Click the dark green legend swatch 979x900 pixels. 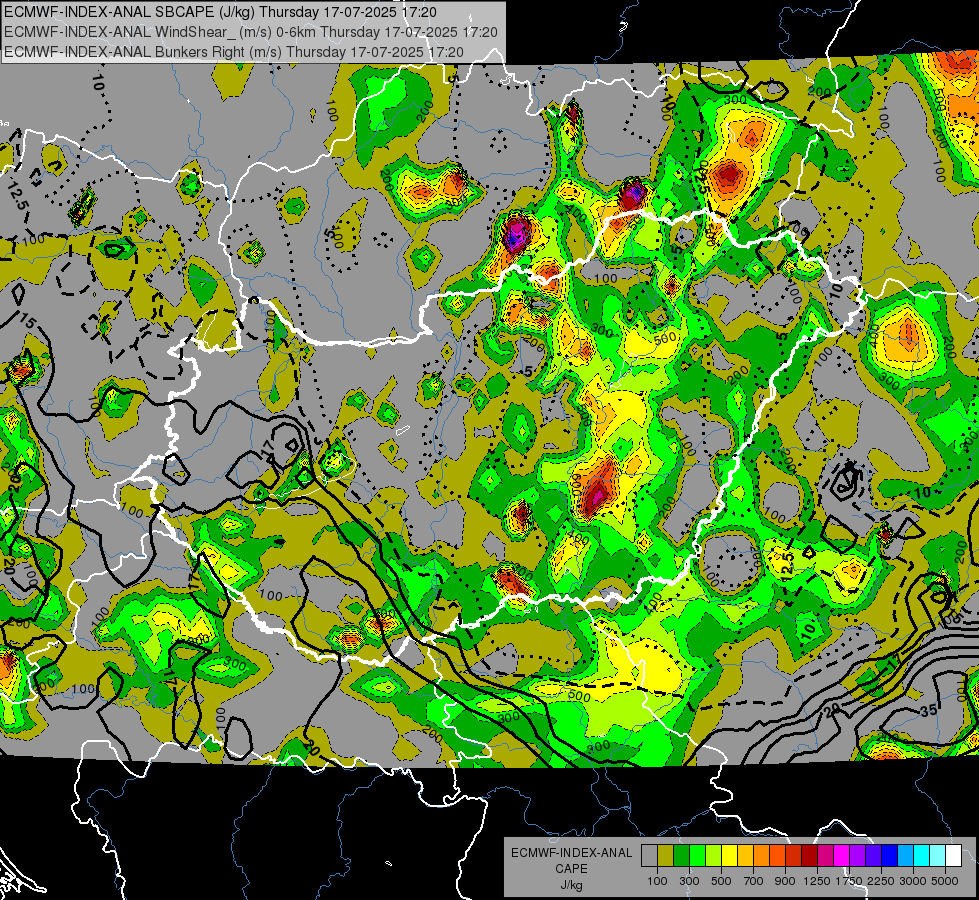[681, 856]
